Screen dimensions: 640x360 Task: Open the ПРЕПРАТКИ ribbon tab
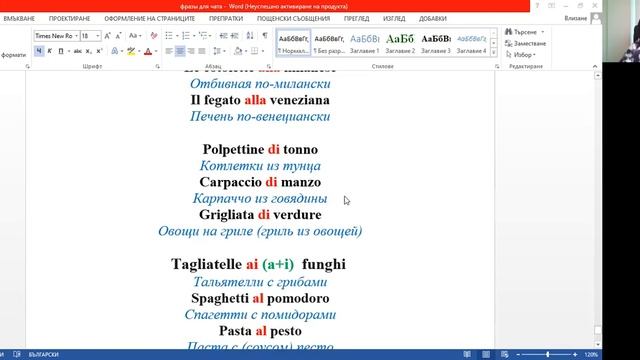tap(226, 19)
